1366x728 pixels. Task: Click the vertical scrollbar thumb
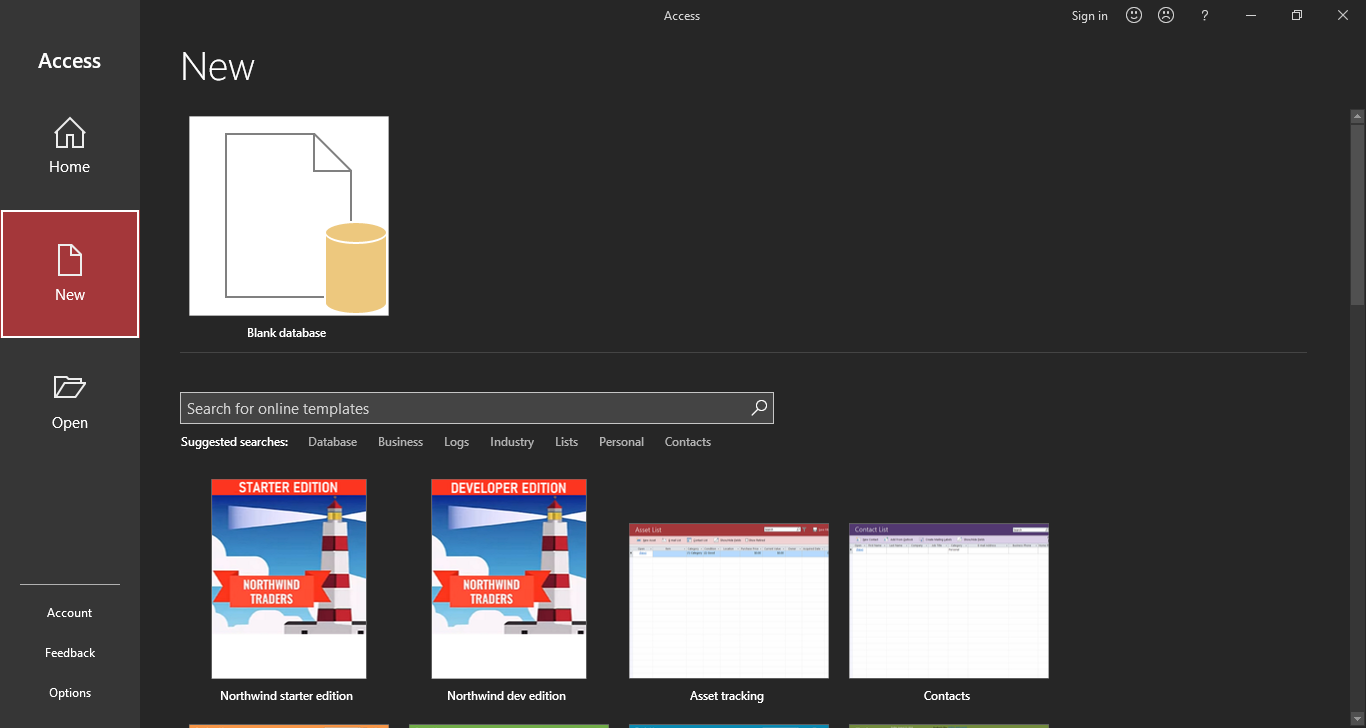tap(1357, 210)
